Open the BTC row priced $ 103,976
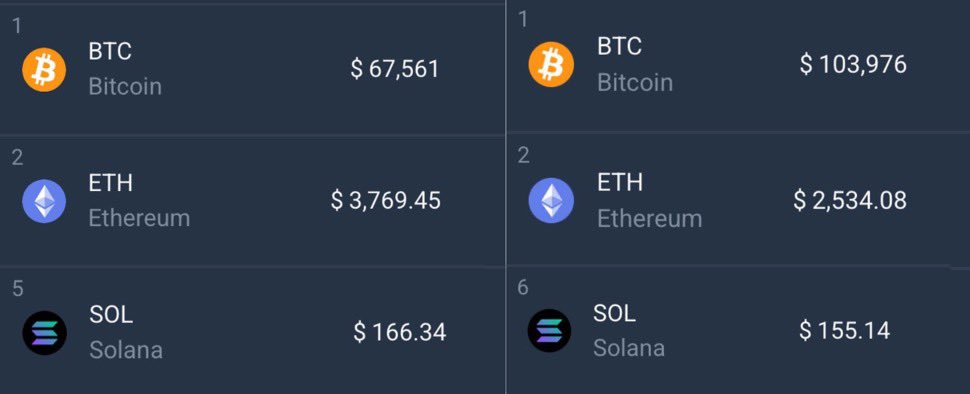The height and width of the screenshot is (394, 970). [x=738, y=67]
